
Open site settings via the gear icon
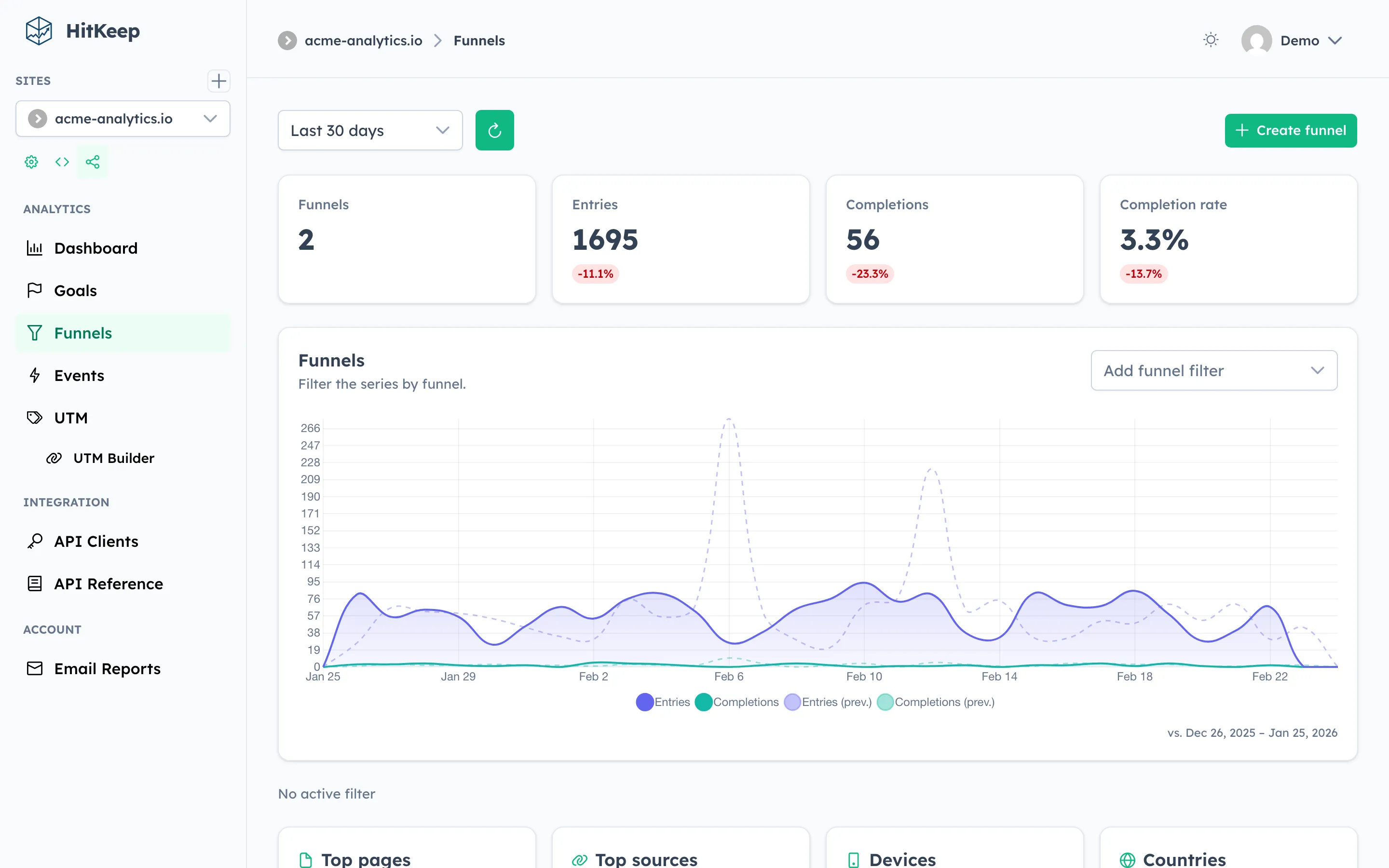coord(31,162)
